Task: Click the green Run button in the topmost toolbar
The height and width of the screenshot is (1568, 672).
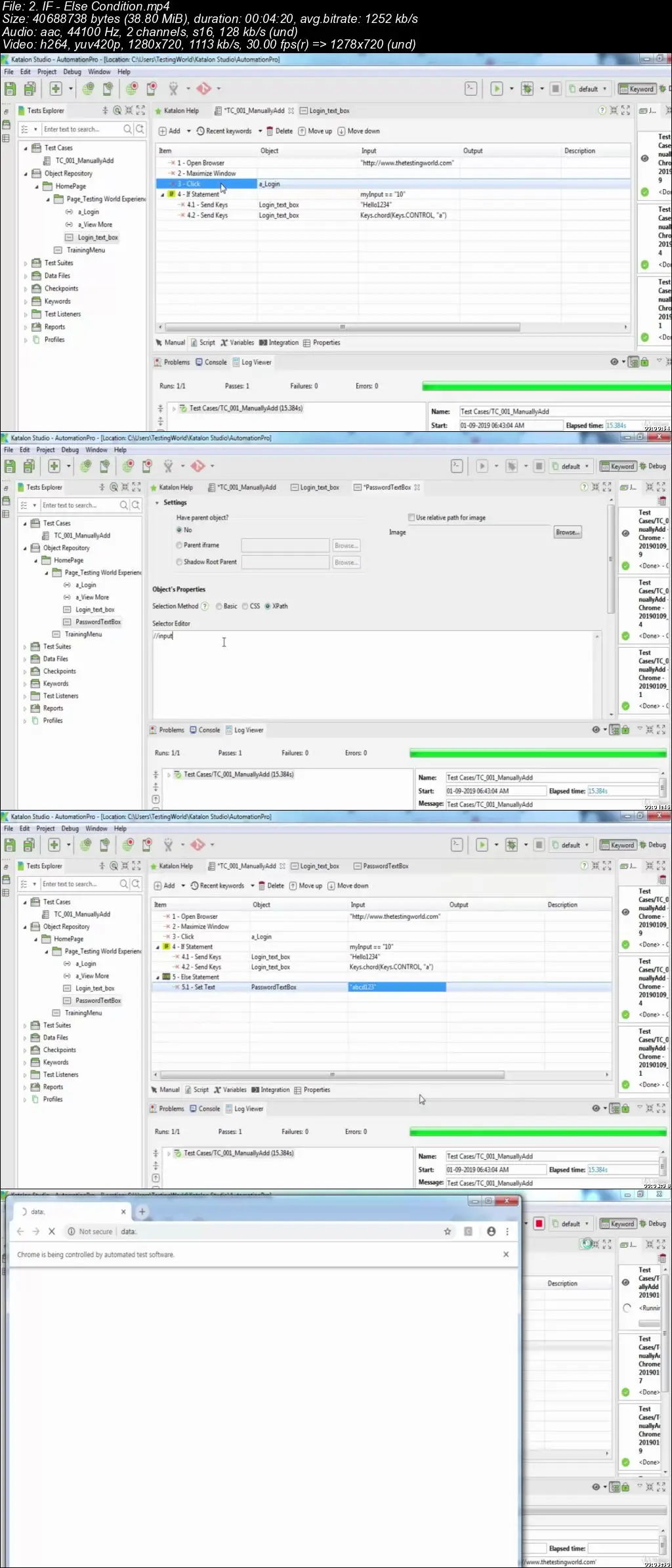Action: (497, 89)
